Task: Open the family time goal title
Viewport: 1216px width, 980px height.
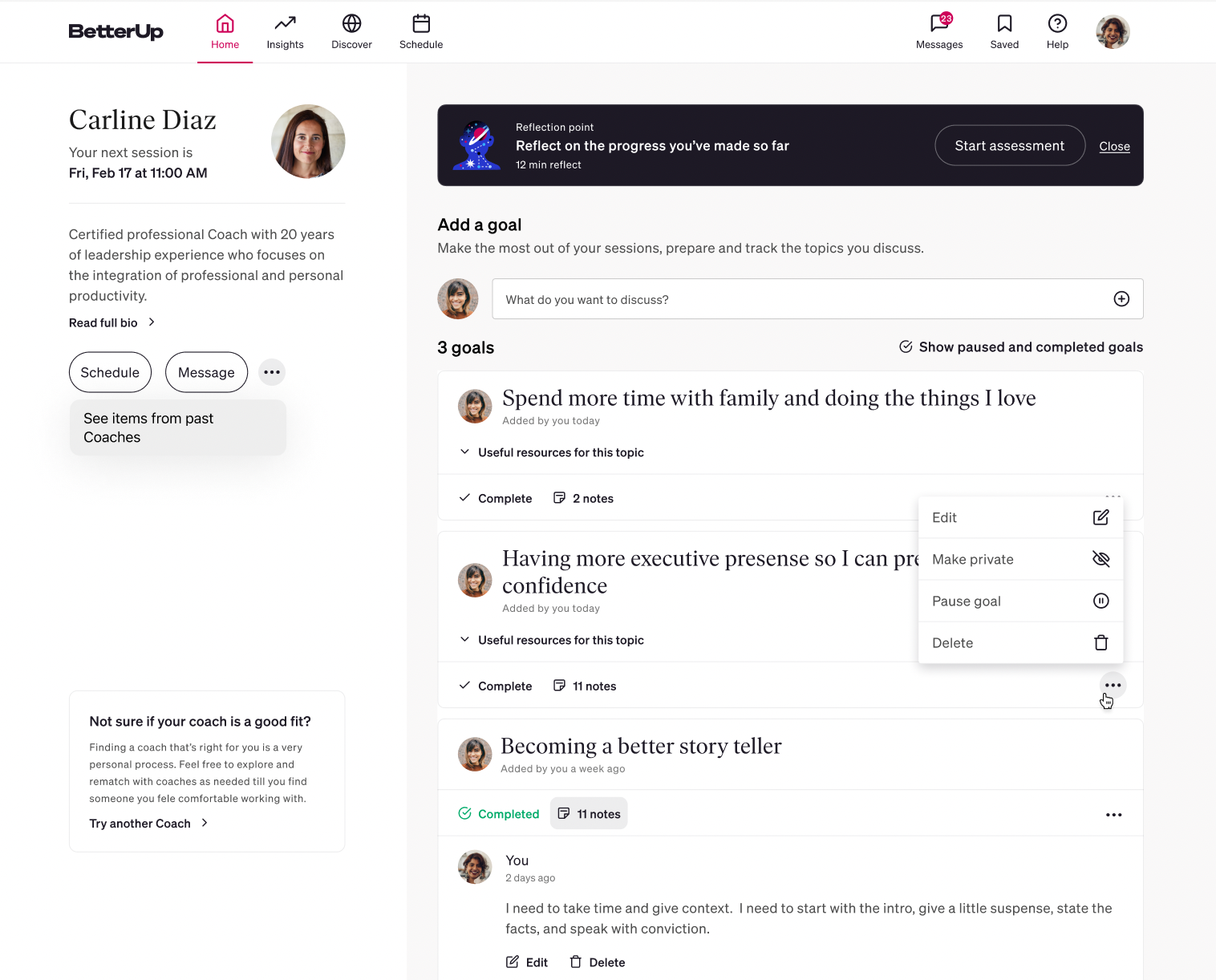Action: tap(768, 398)
